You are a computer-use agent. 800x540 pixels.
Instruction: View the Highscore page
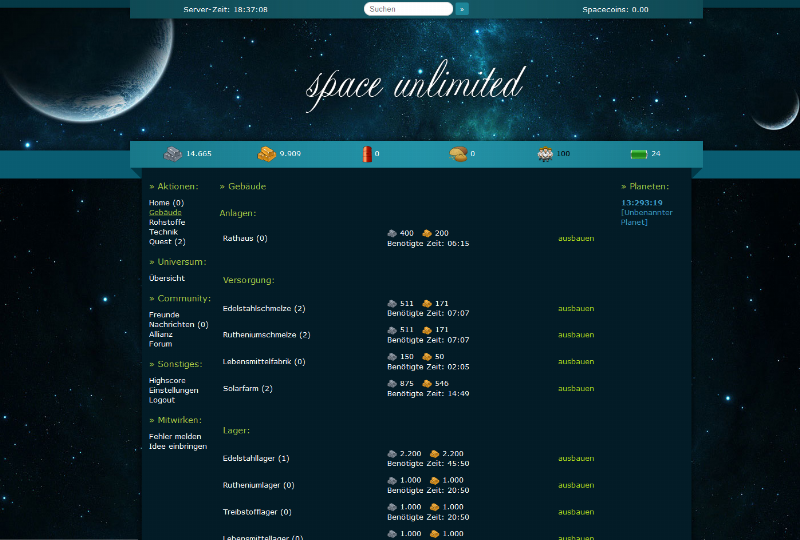(x=167, y=380)
